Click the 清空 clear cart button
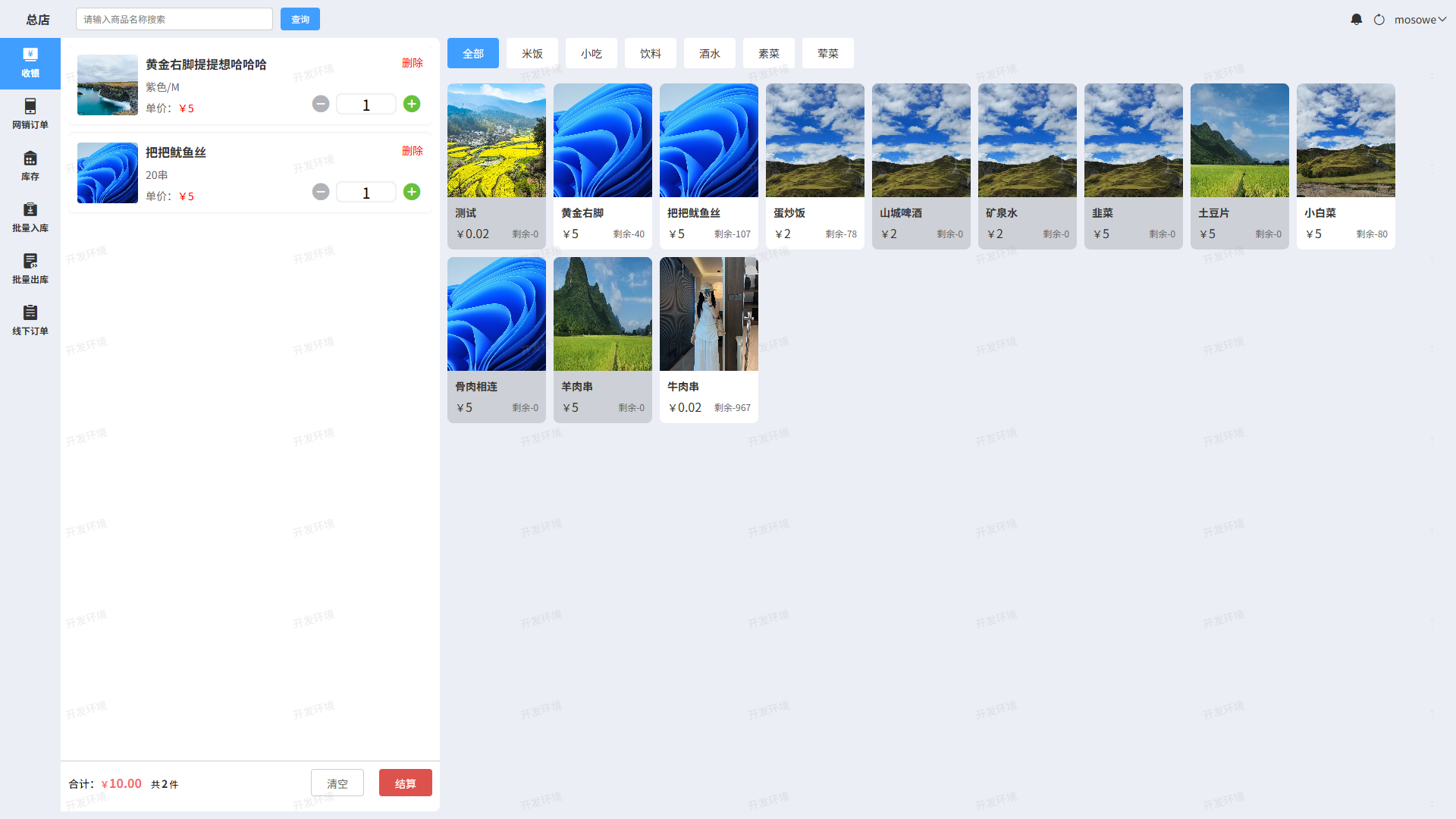The image size is (1456, 819). [337, 783]
